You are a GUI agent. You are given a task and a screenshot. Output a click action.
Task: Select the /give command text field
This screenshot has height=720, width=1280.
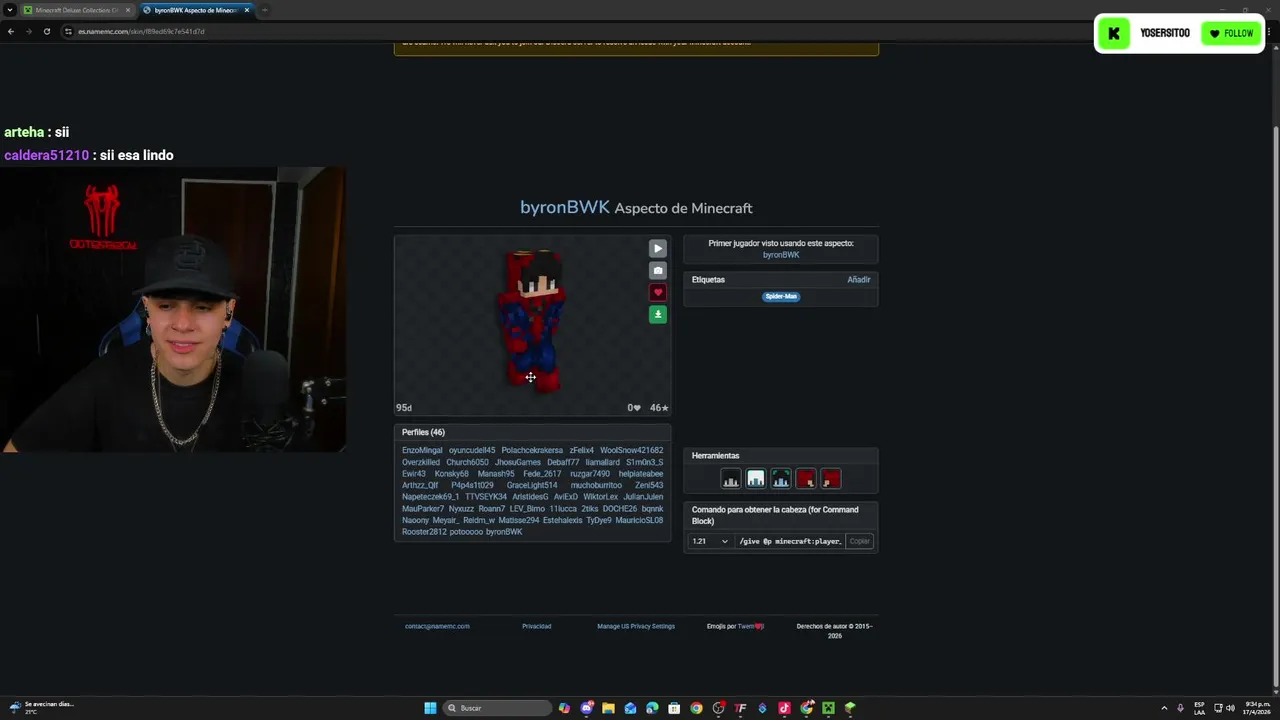[x=790, y=541]
